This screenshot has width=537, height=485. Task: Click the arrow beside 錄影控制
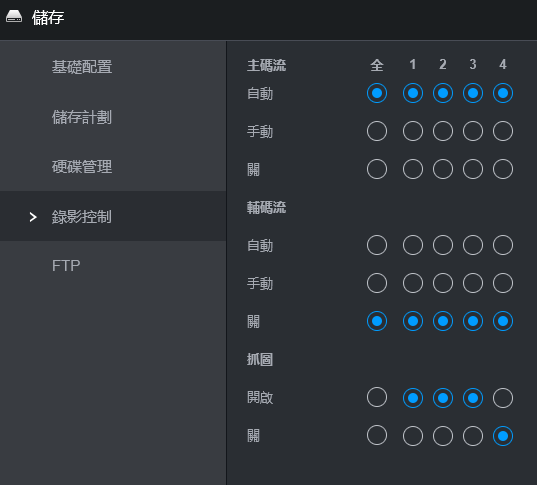pos(33,217)
